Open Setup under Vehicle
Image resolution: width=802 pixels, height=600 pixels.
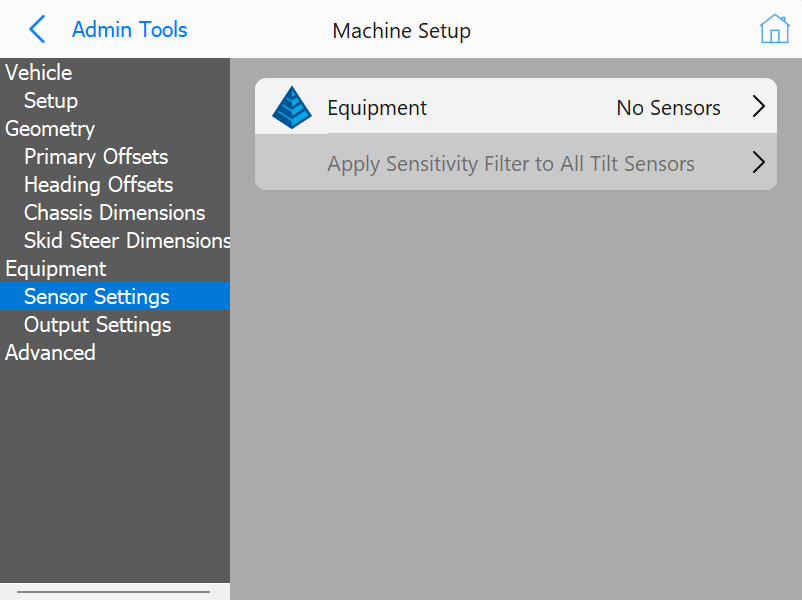coord(51,101)
